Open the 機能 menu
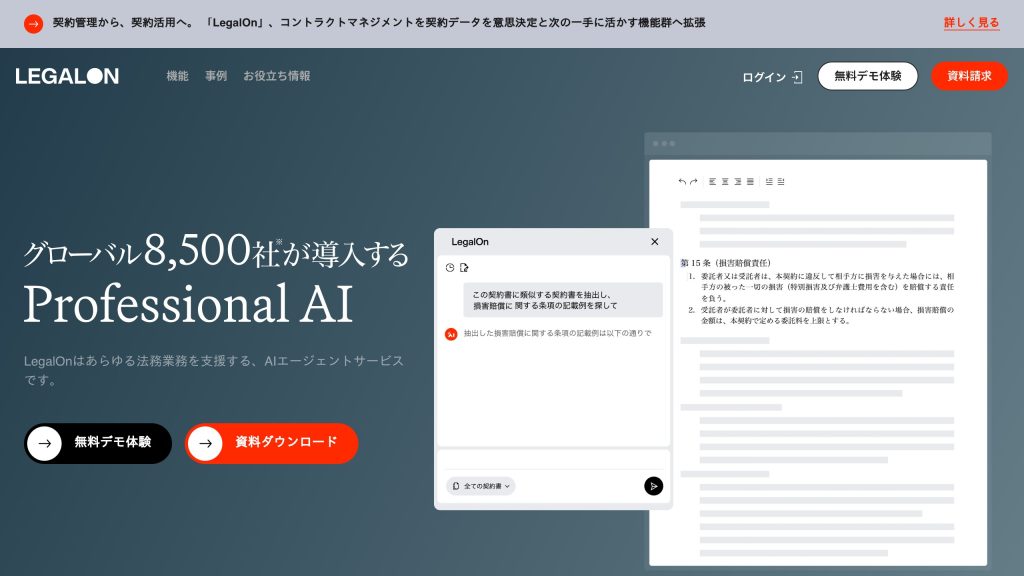1024x576 pixels. [177, 76]
